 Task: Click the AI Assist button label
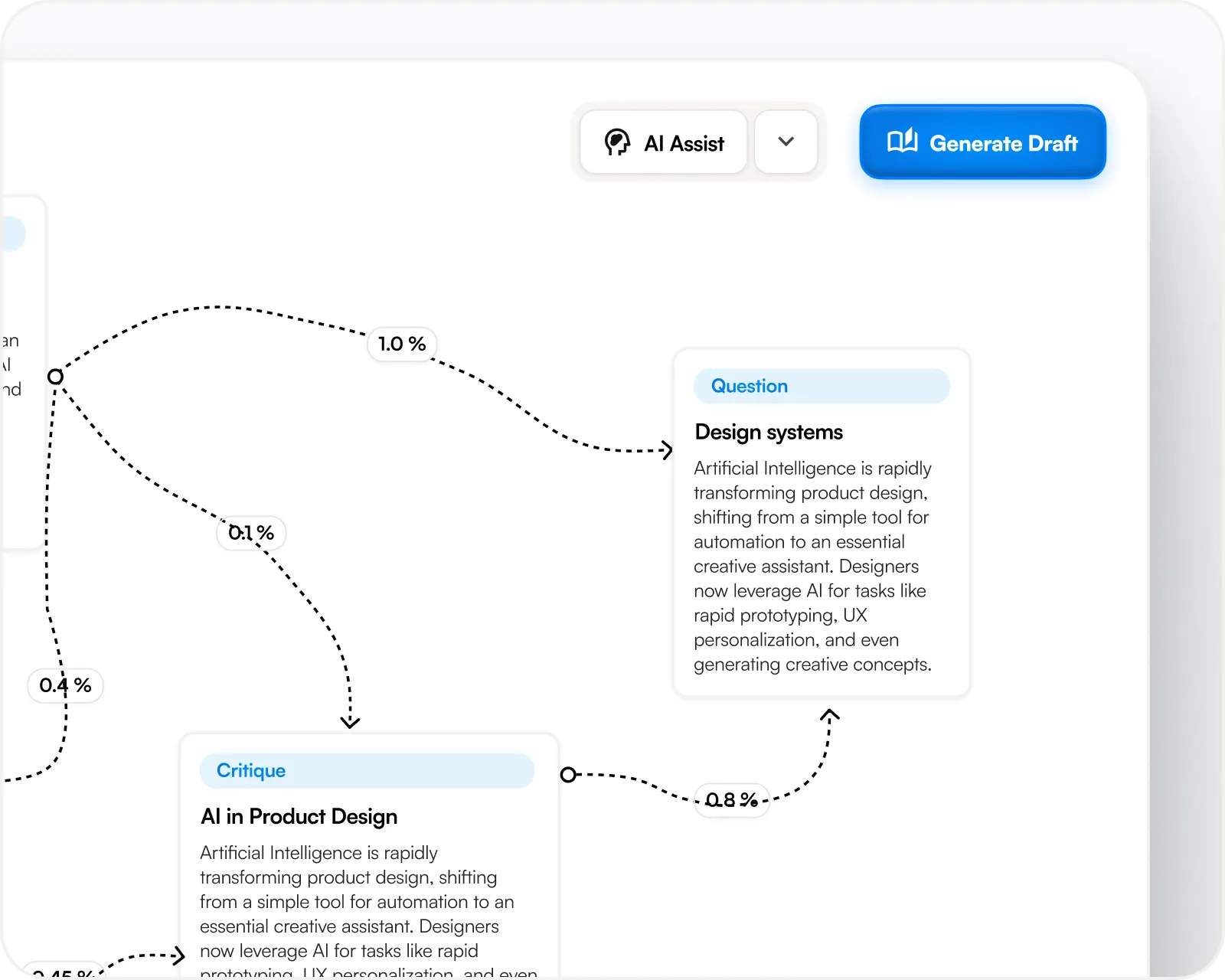(x=684, y=143)
